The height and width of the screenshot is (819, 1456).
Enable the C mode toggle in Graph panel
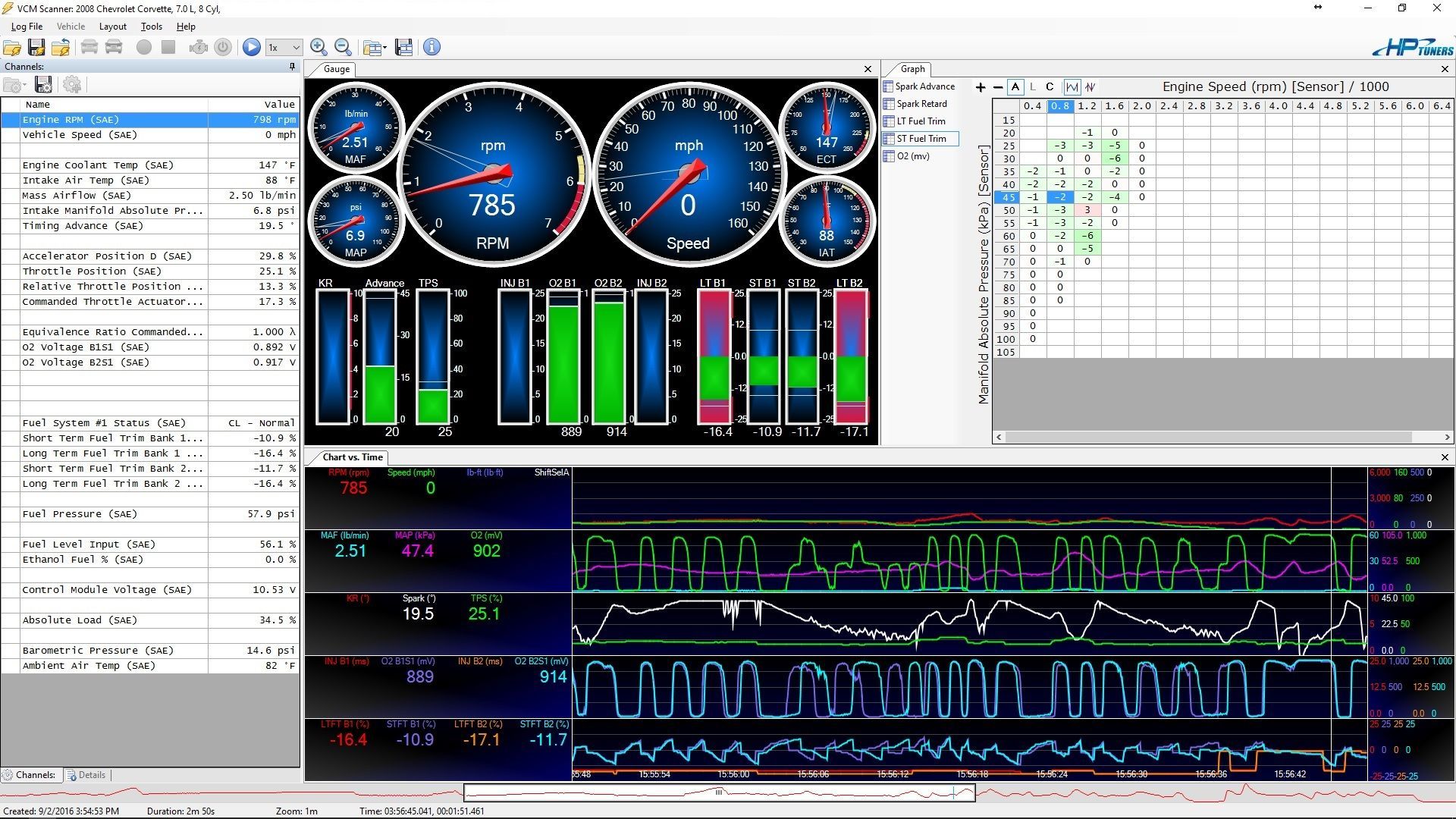coord(1050,87)
